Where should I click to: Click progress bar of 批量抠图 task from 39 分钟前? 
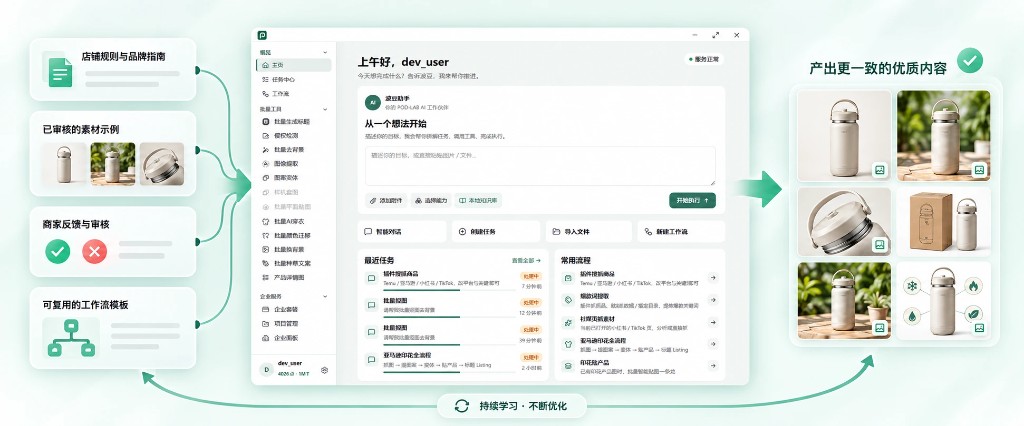pos(449,344)
